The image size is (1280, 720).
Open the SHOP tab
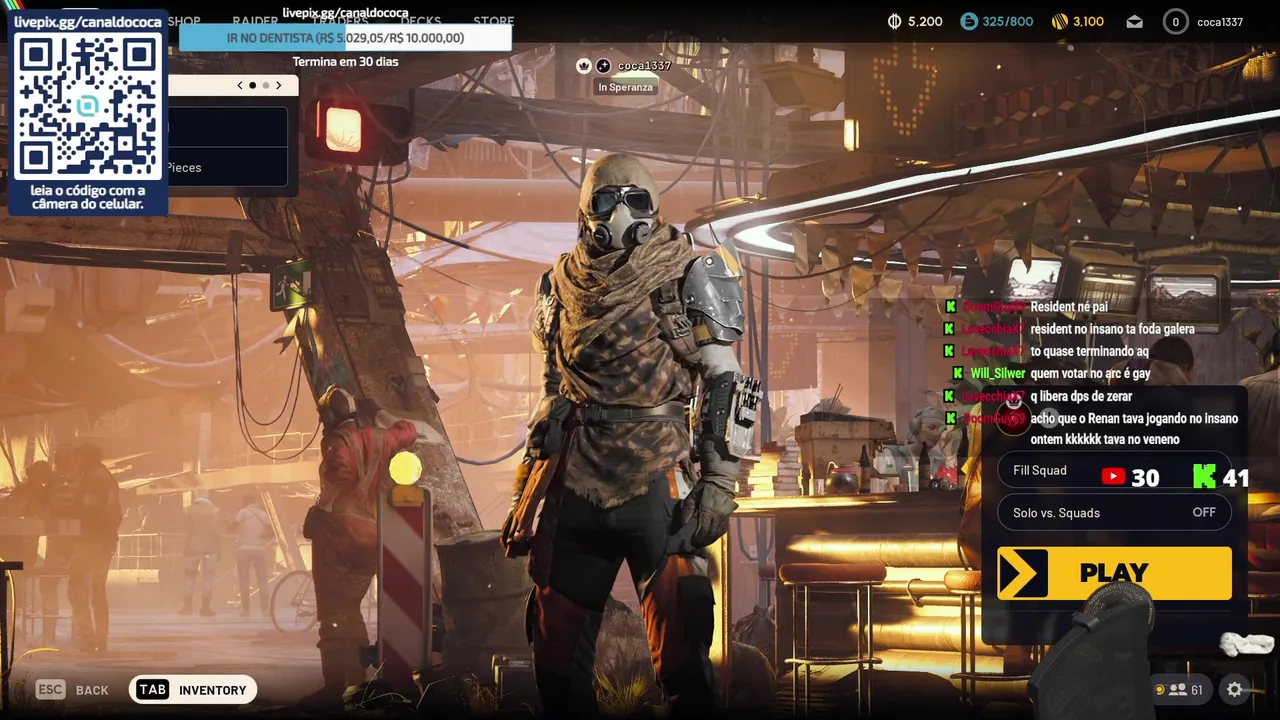184,21
